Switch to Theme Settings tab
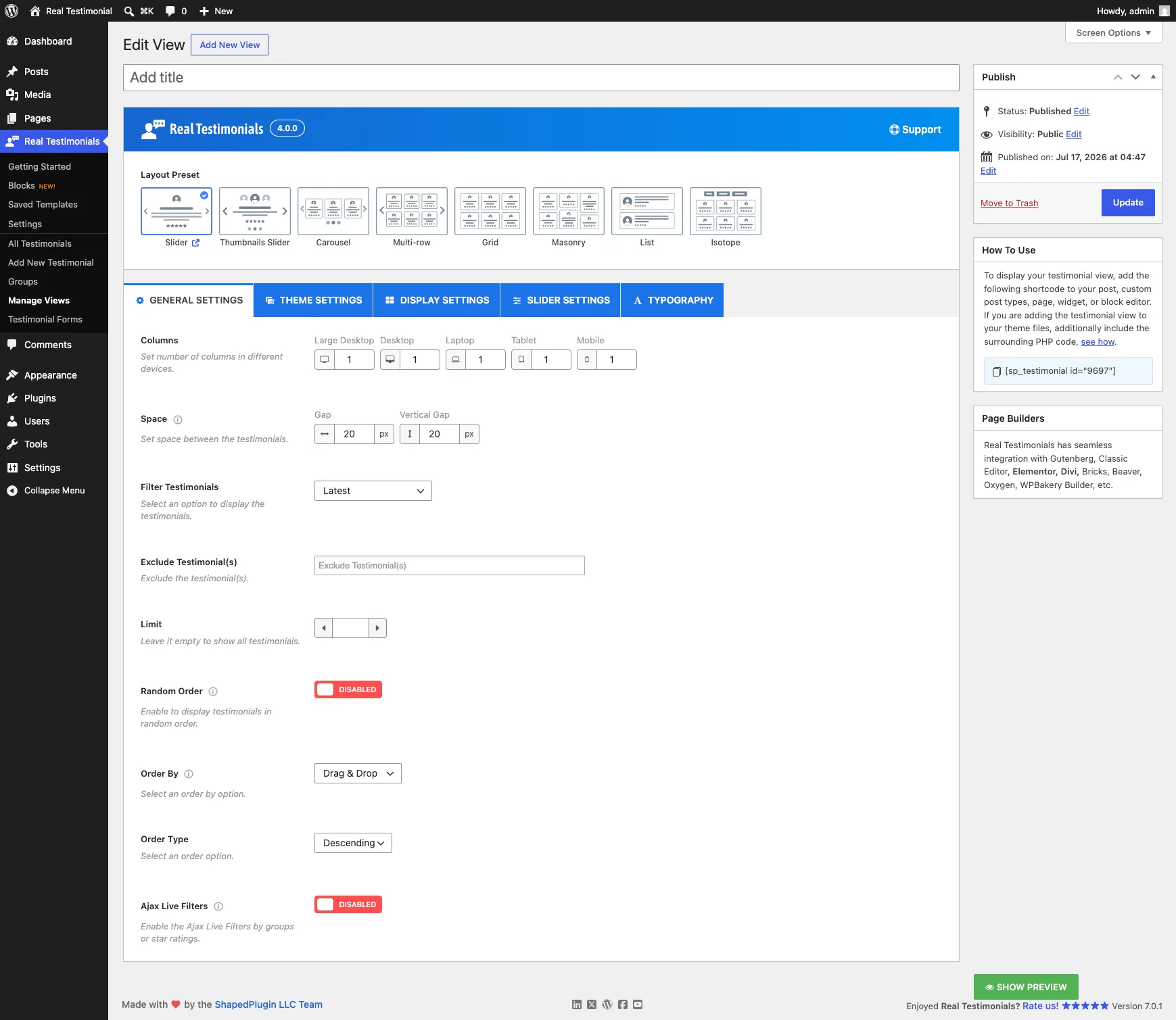The width and height of the screenshot is (1176, 1020). click(x=313, y=300)
